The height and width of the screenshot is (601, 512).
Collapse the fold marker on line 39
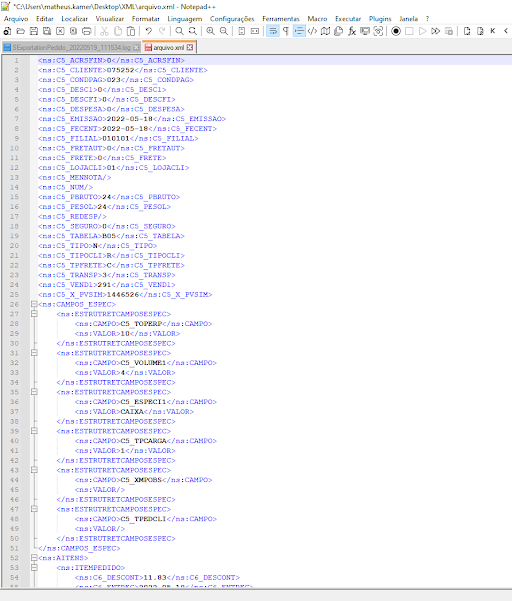coord(34,431)
